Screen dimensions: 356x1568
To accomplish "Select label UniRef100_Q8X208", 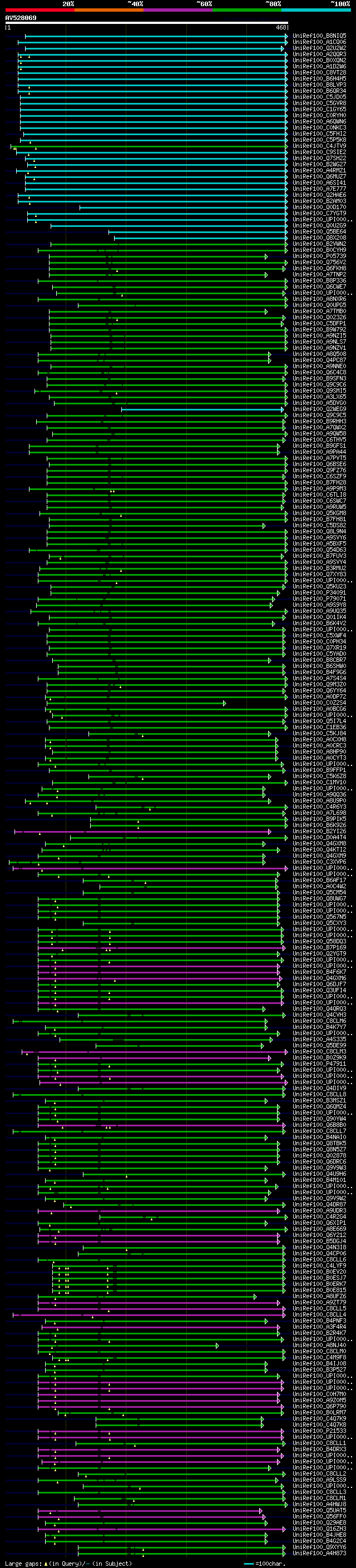I will click(319, 238).
